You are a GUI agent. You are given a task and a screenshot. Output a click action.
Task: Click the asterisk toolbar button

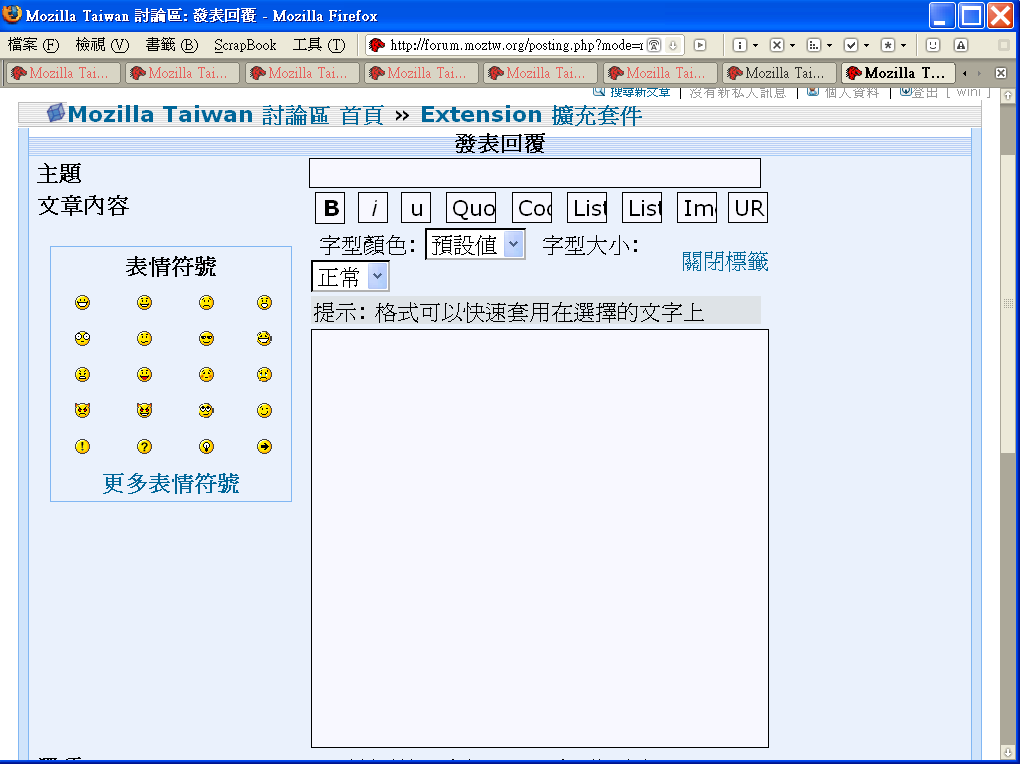887,45
